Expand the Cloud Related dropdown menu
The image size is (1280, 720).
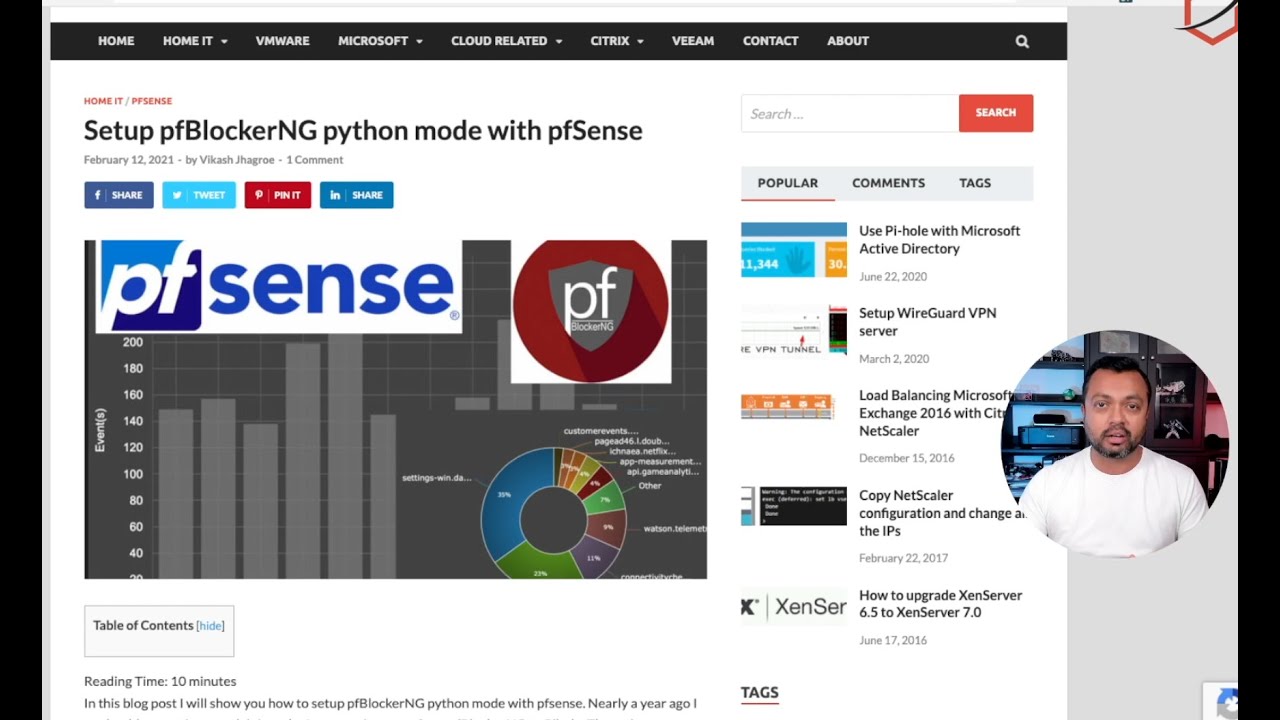point(506,41)
